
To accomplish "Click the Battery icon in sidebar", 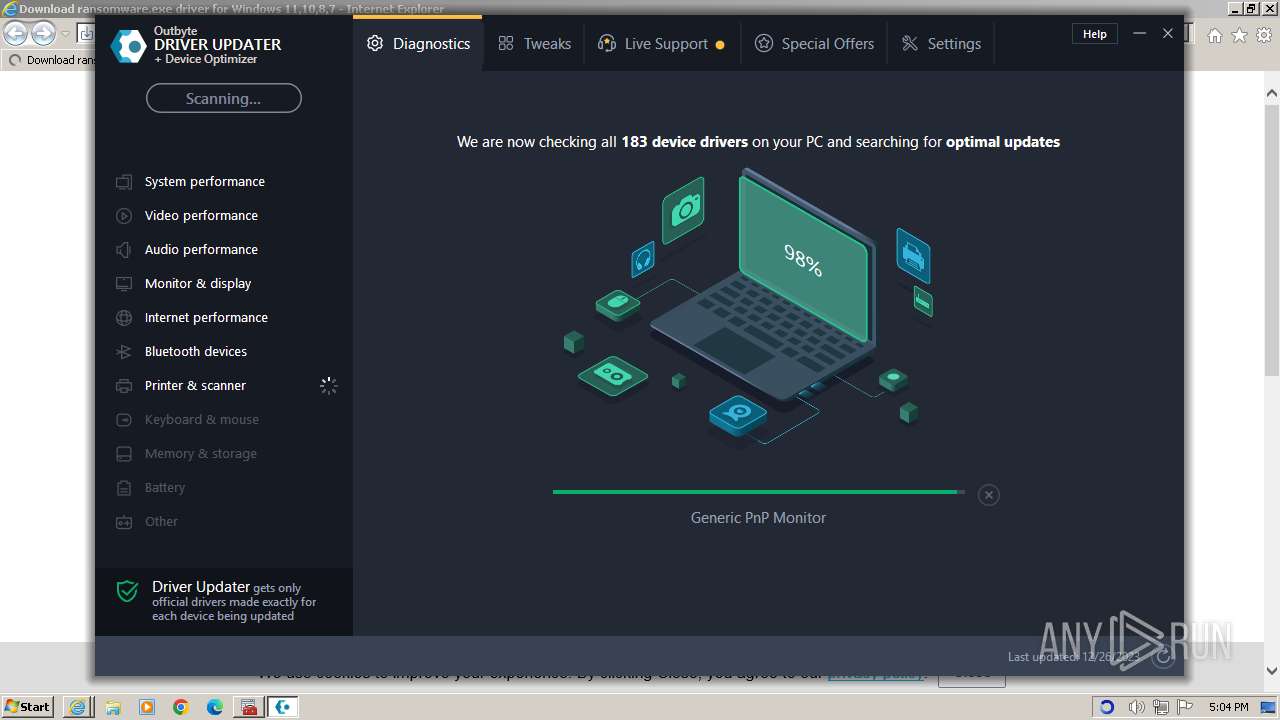I will (x=124, y=488).
